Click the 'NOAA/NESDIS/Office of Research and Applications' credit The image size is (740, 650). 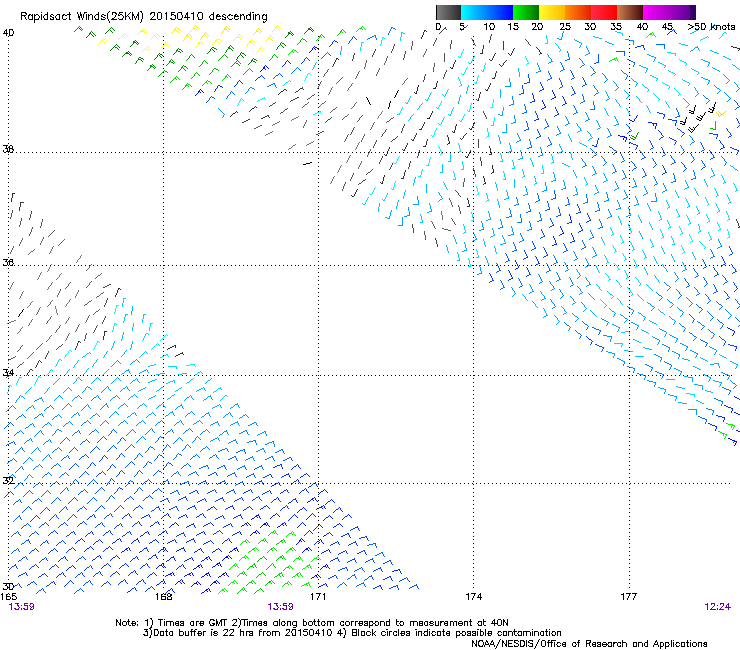(589, 643)
